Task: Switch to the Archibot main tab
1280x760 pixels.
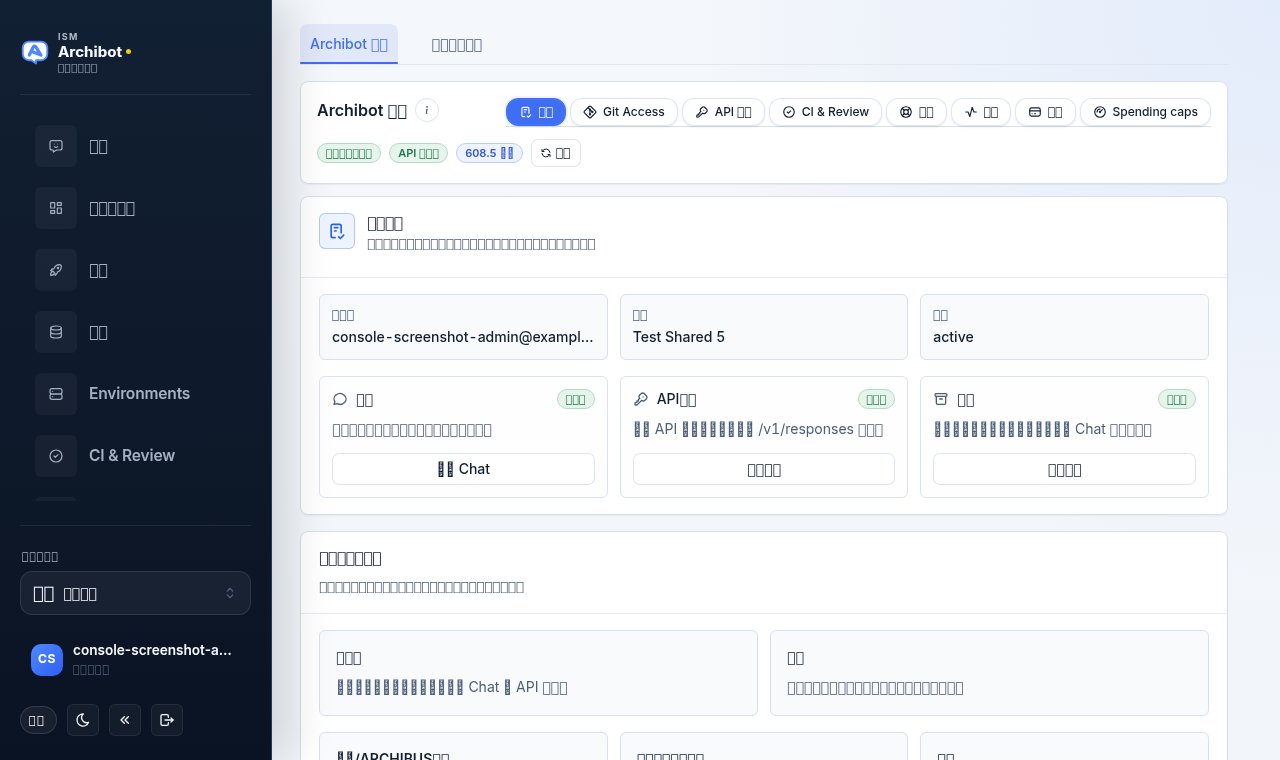Action: click(349, 44)
